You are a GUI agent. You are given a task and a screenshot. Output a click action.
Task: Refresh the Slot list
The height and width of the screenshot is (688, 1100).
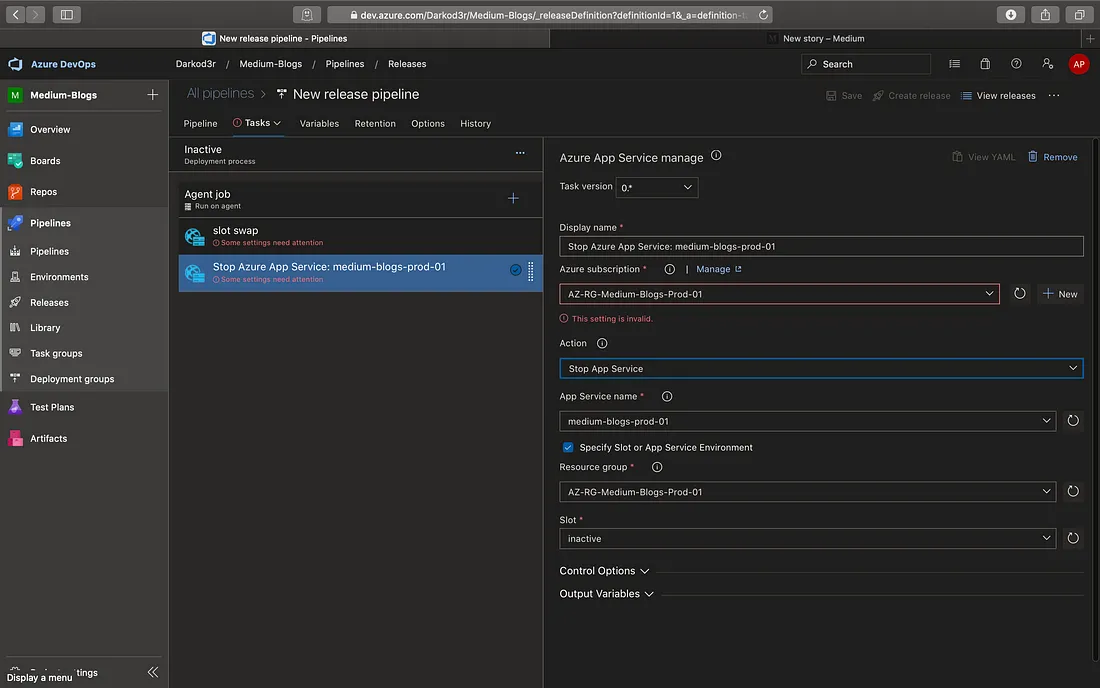[x=1073, y=539]
